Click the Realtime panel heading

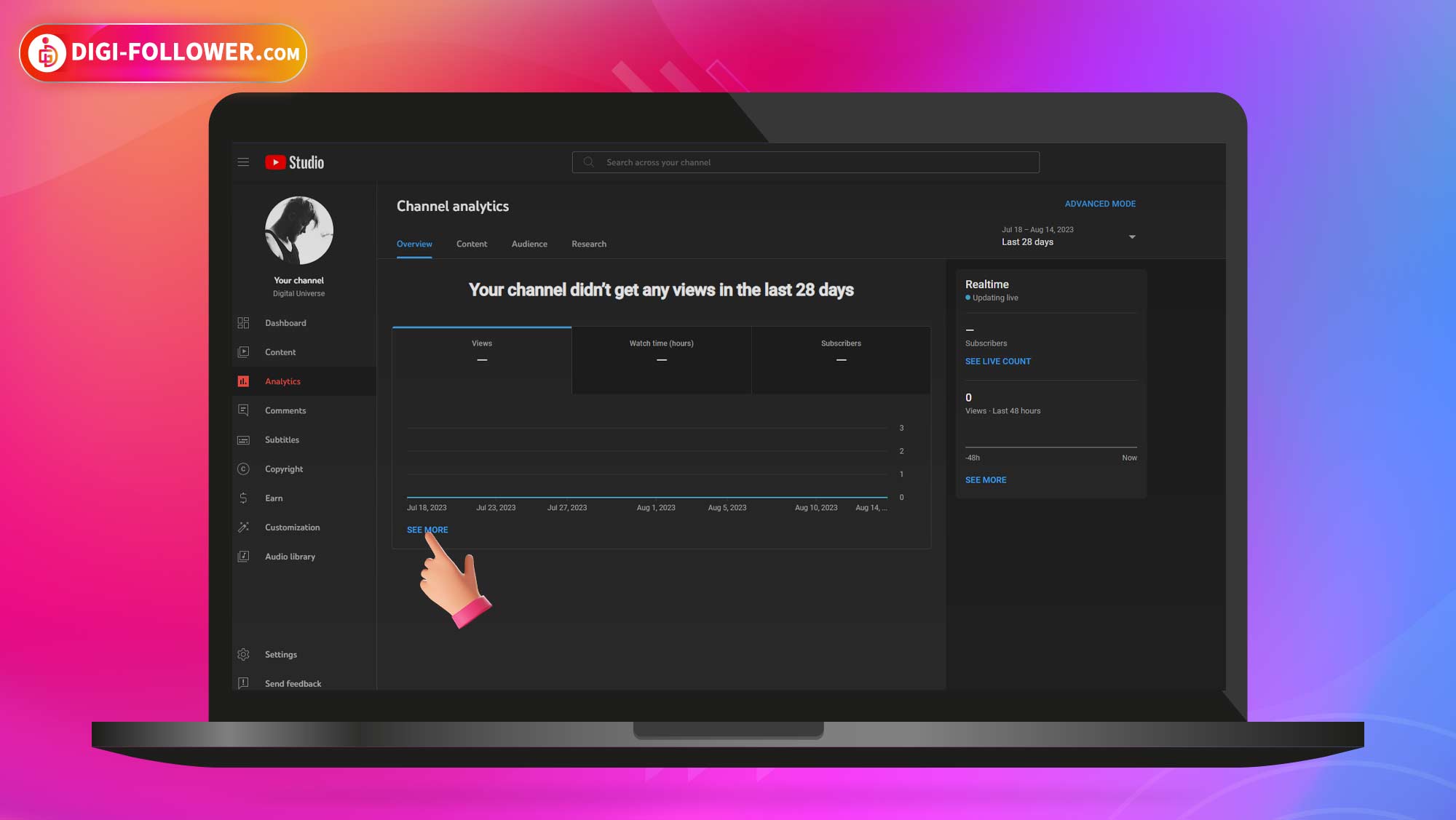[986, 284]
